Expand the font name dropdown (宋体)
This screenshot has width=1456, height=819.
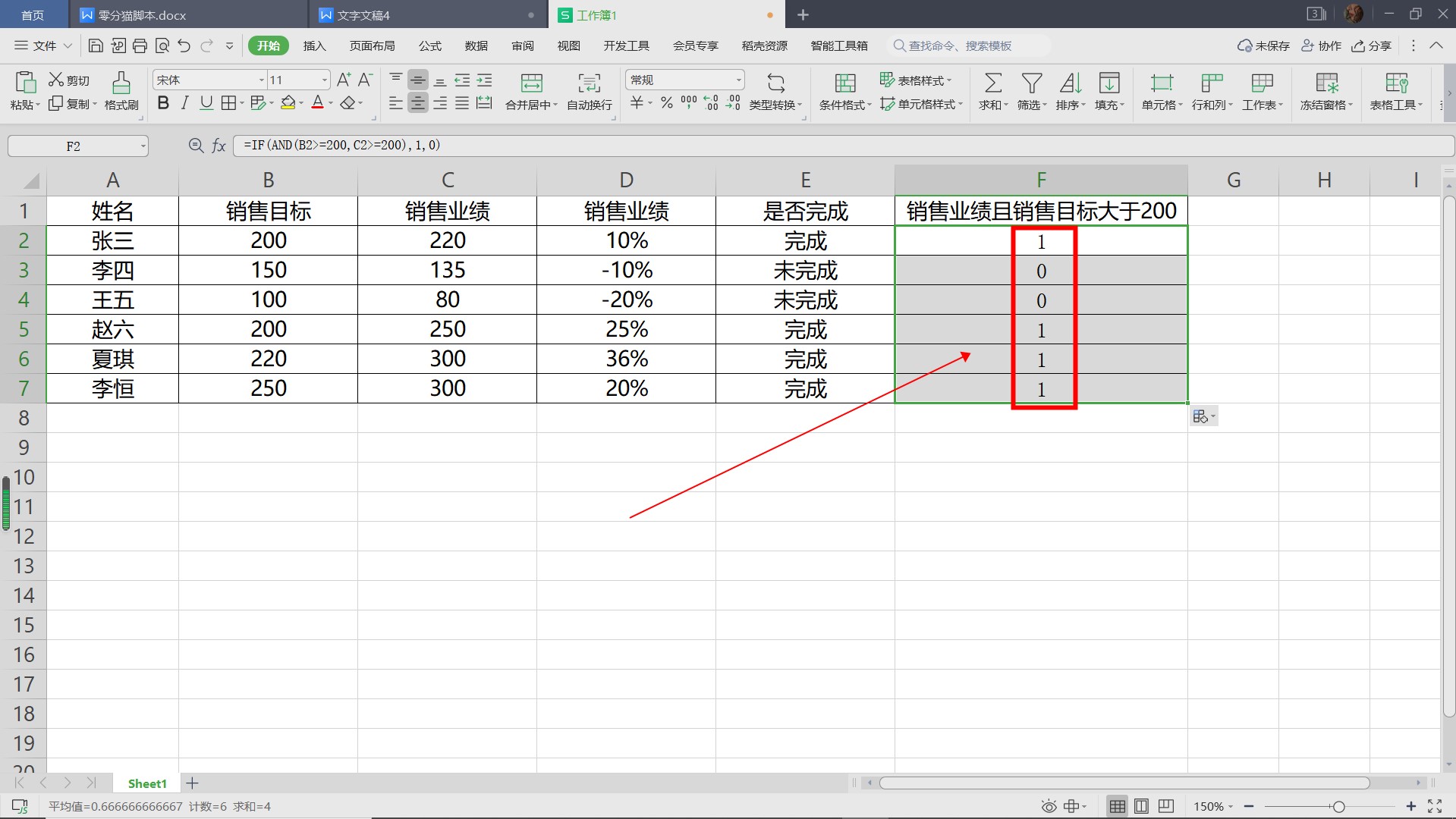tap(262, 80)
